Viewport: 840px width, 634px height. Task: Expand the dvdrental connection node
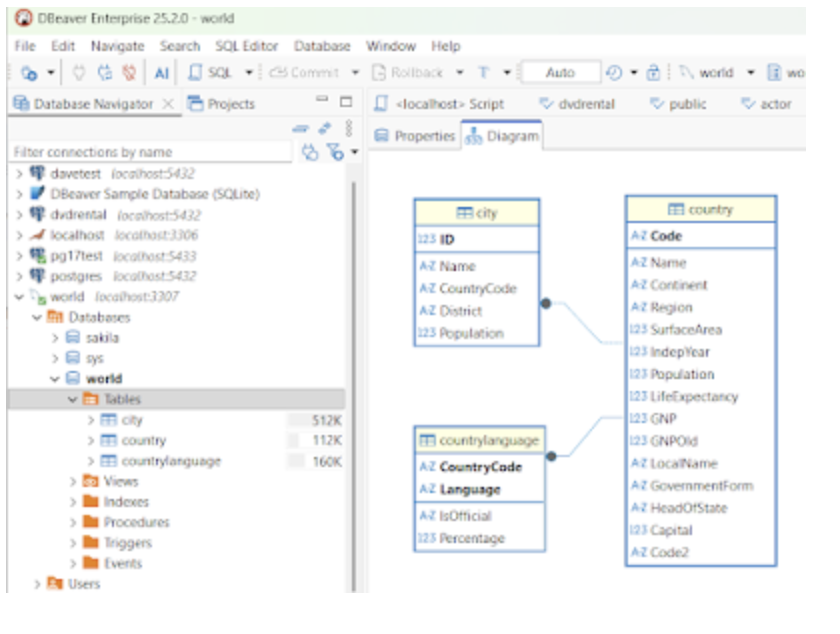(20, 215)
